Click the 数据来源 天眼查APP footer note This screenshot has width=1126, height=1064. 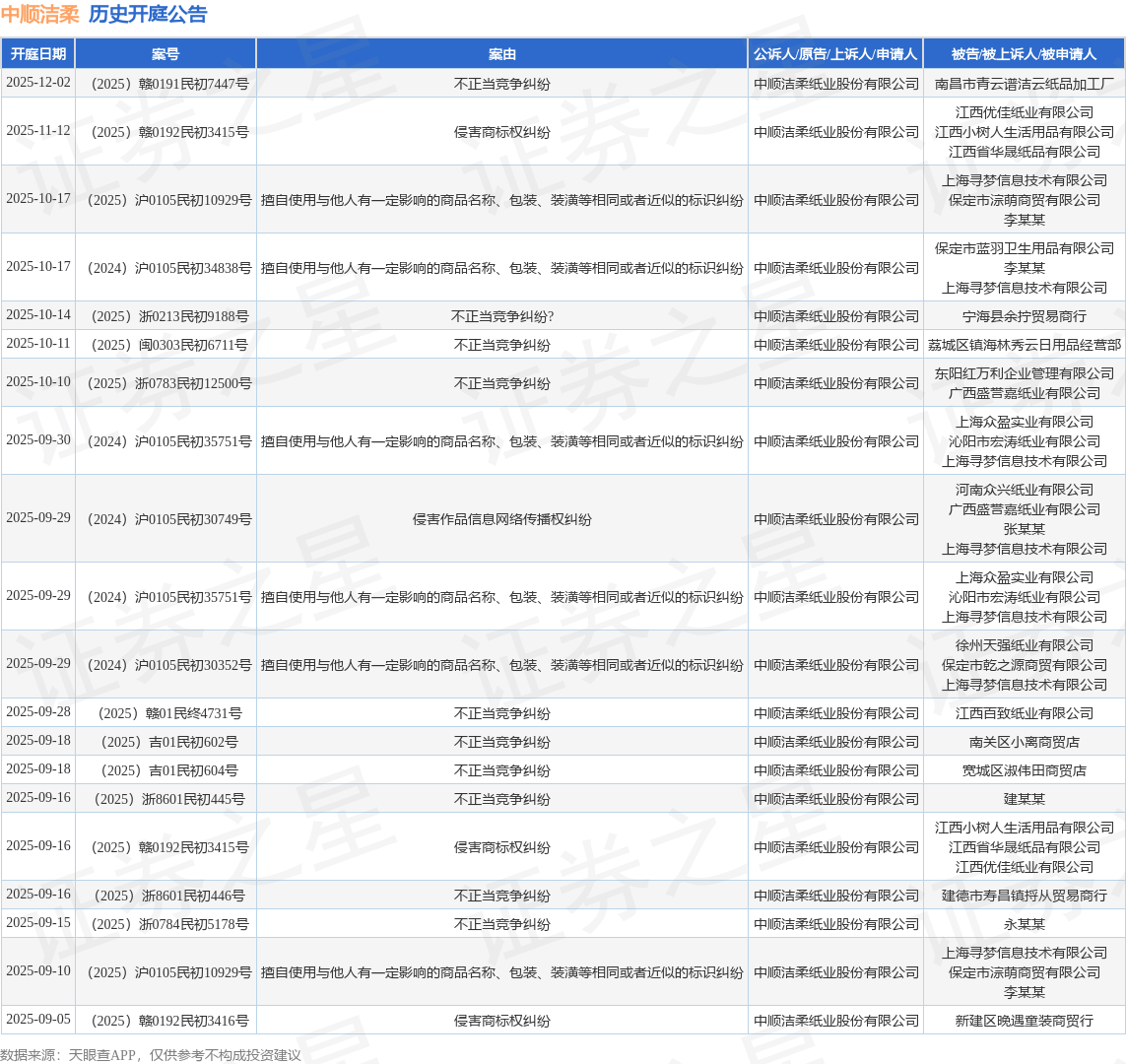[151, 1055]
